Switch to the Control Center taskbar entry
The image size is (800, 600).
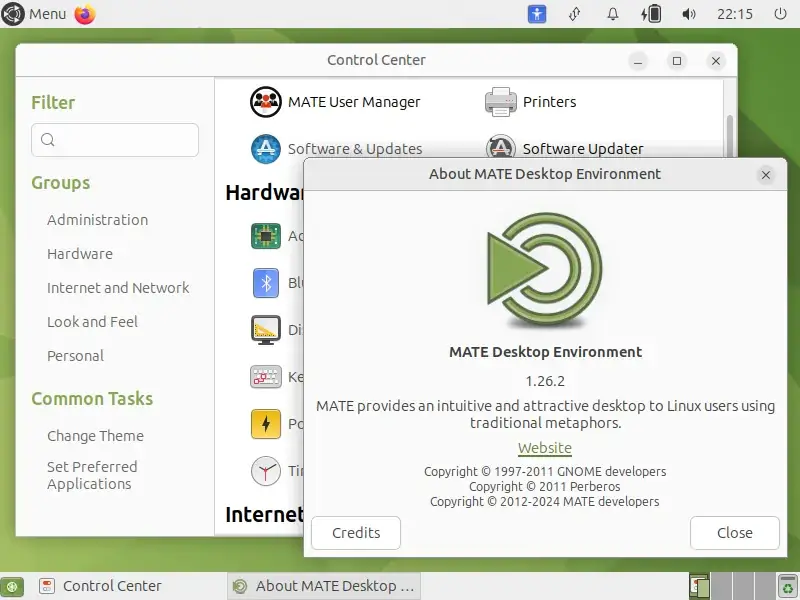112,586
